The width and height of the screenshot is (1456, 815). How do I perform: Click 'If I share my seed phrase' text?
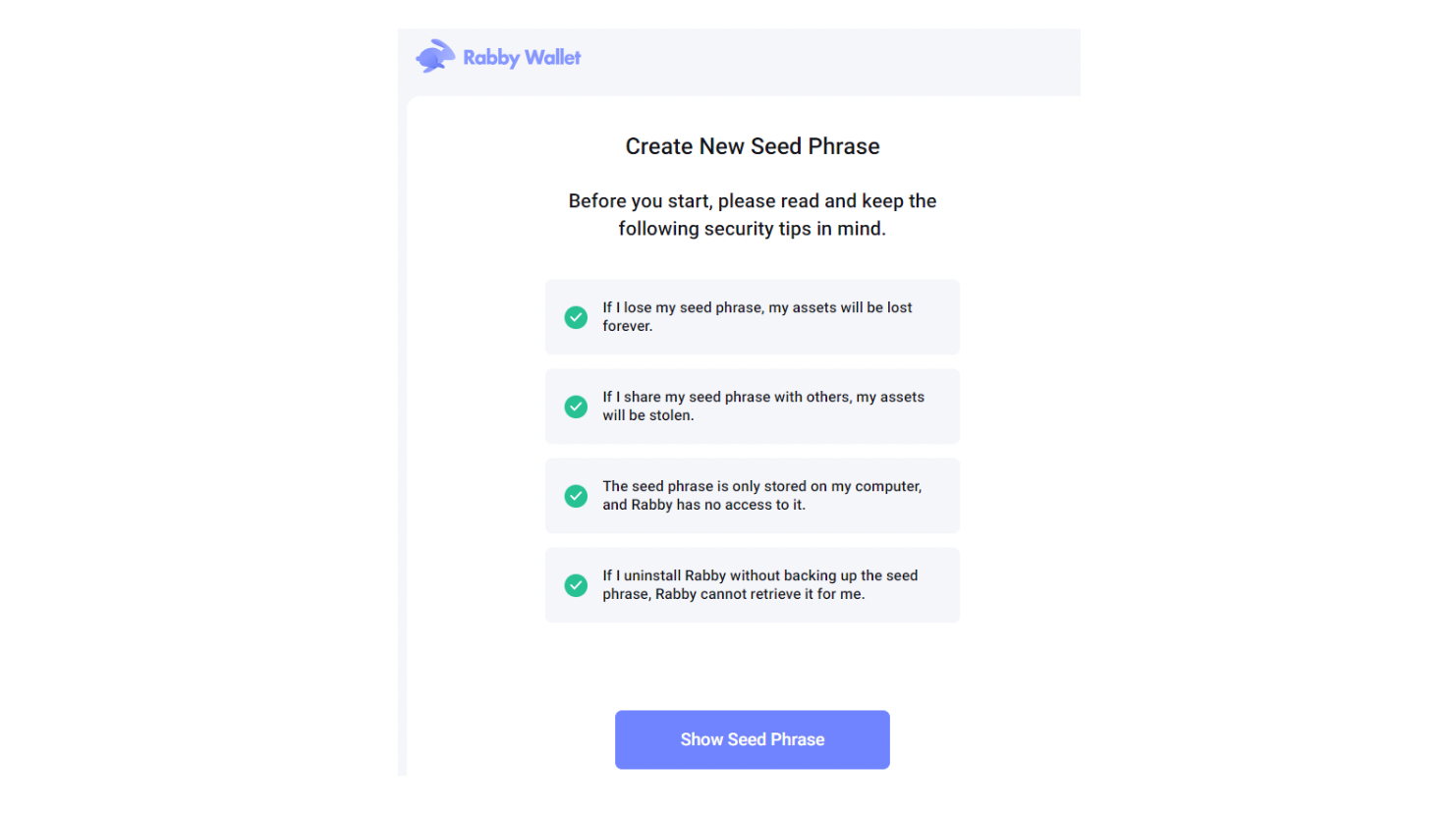tap(687, 397)
